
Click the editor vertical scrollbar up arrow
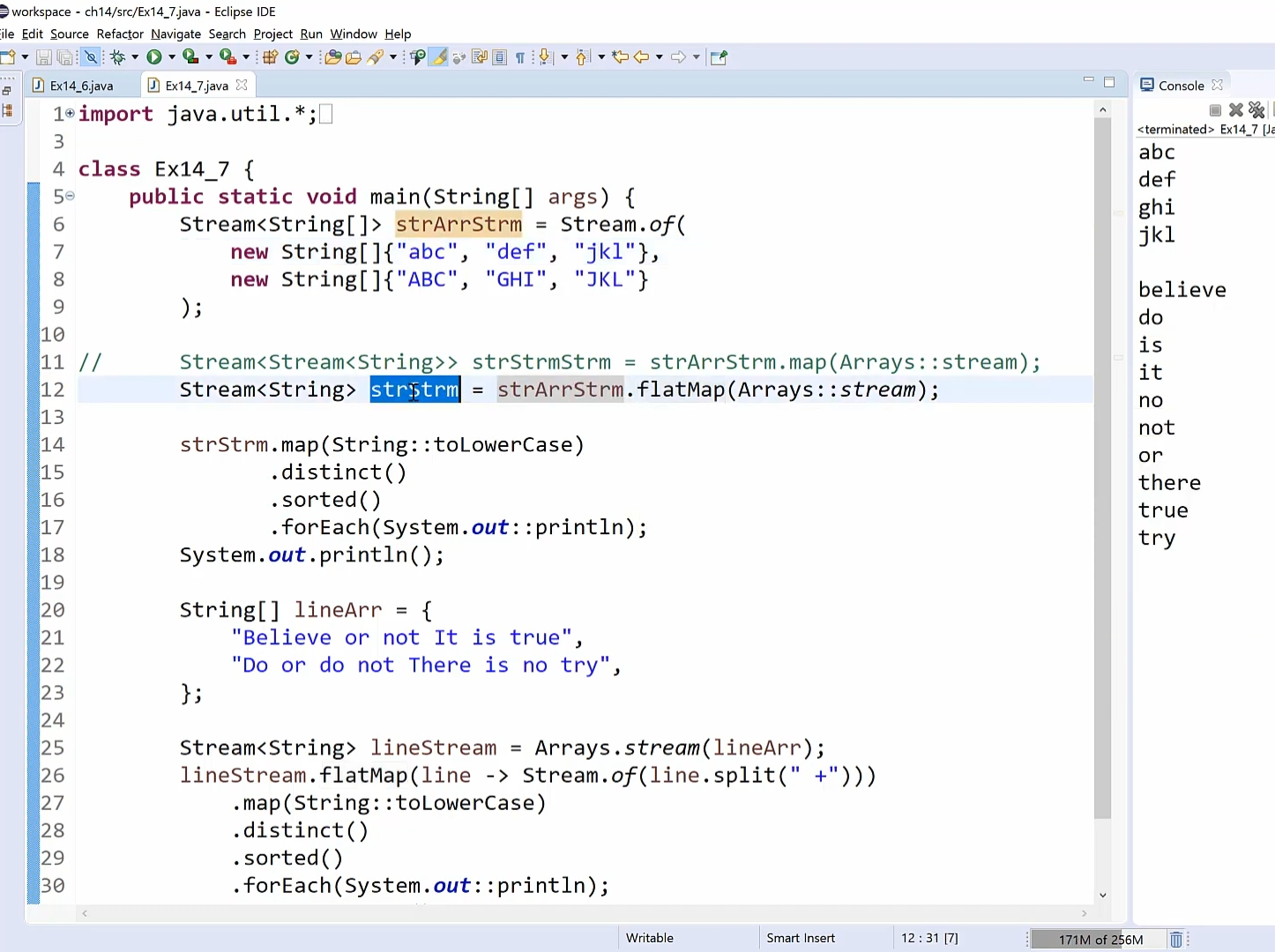pyautogui.click(x=1102, y=110)
